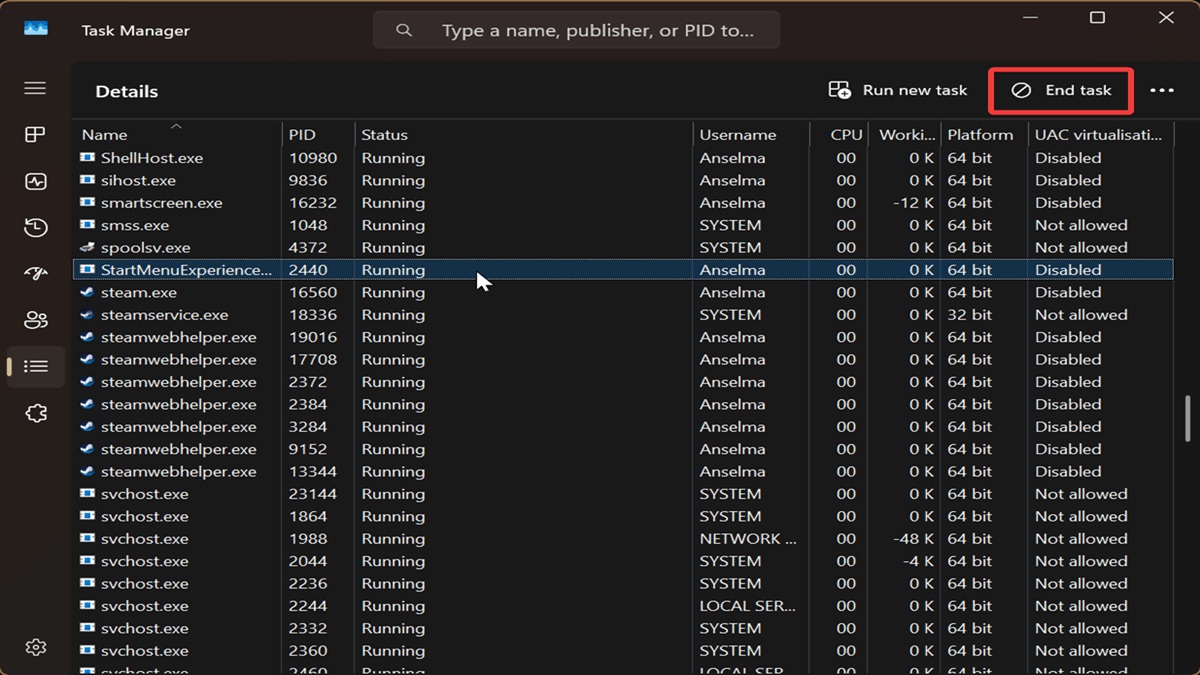The width and height of the screenshot is (1200, 675).
Task: Select the Details page icon in sidebar
Action: pyautogui.click(x=36, y=367)
